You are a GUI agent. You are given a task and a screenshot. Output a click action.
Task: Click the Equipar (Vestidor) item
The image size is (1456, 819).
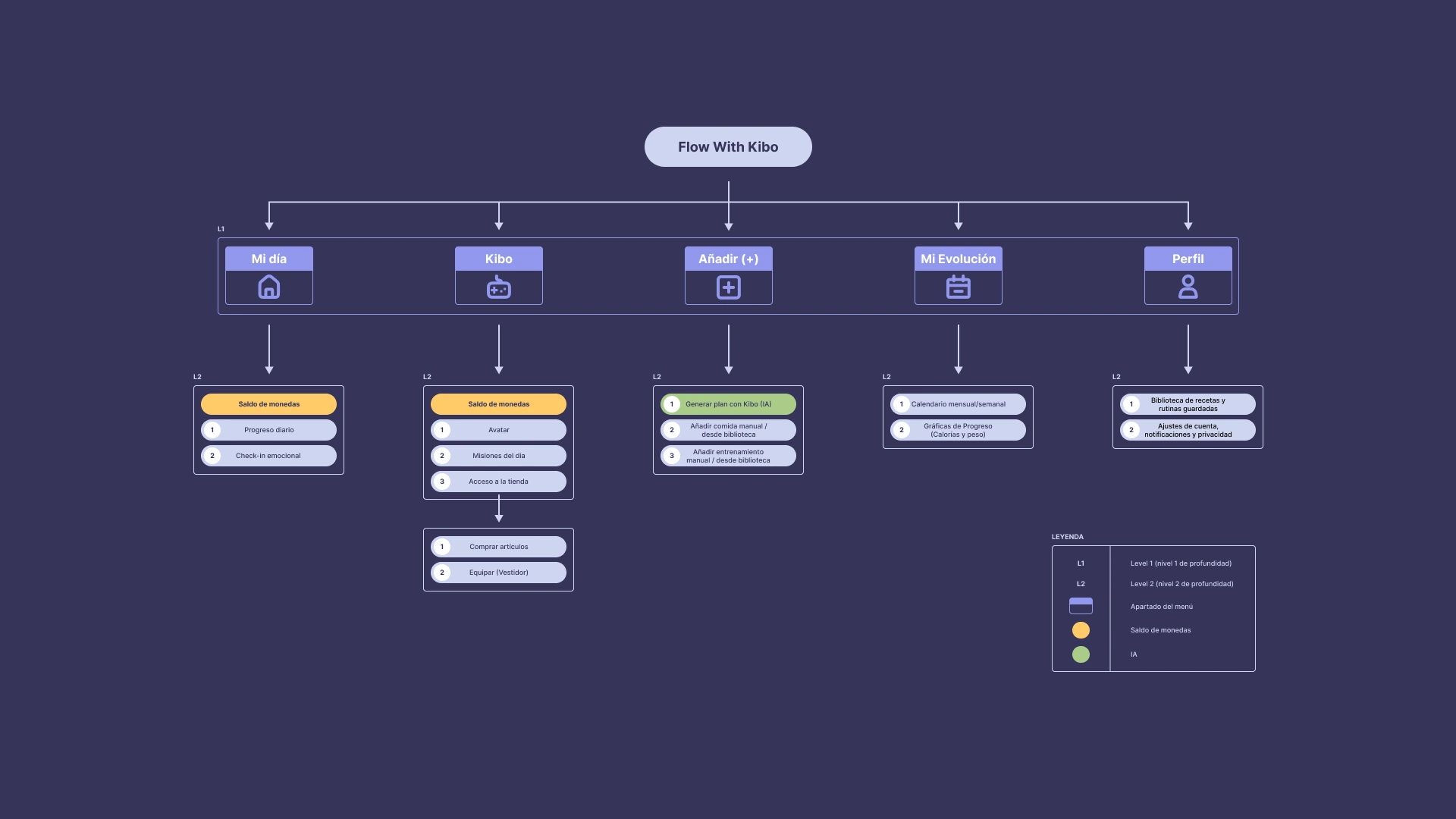[499, 573]
